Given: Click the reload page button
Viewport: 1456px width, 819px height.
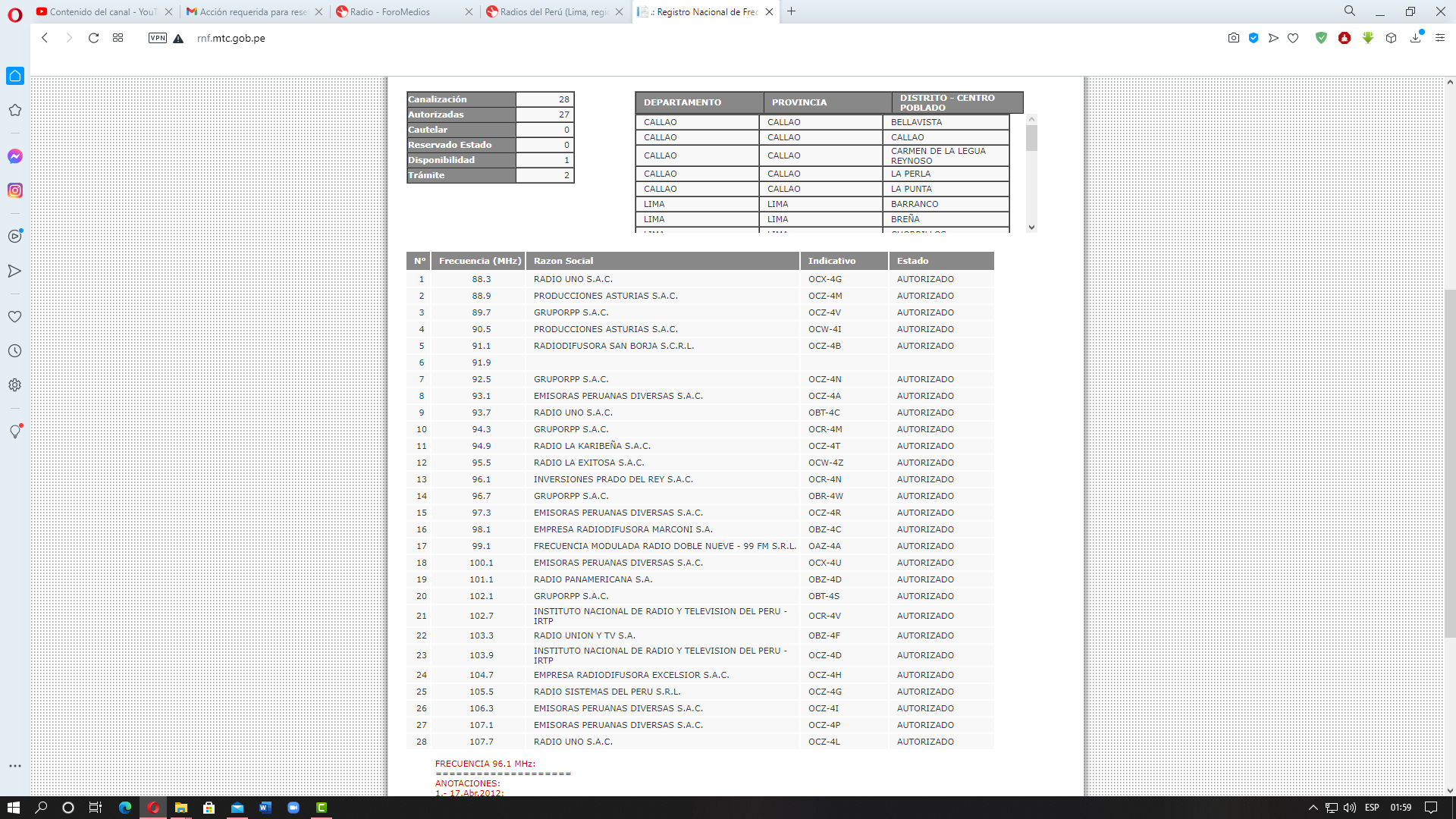Looking at the screenshot, I should 93,38.
